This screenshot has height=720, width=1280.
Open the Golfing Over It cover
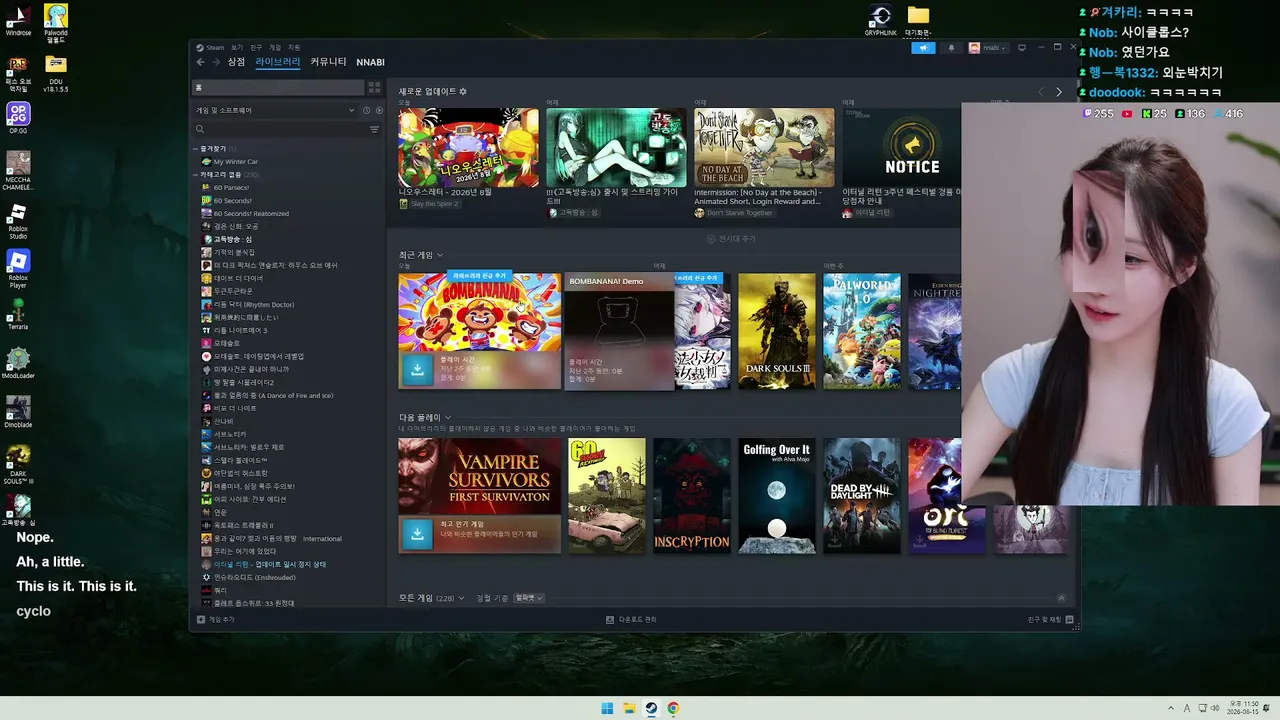coord(777,496)
